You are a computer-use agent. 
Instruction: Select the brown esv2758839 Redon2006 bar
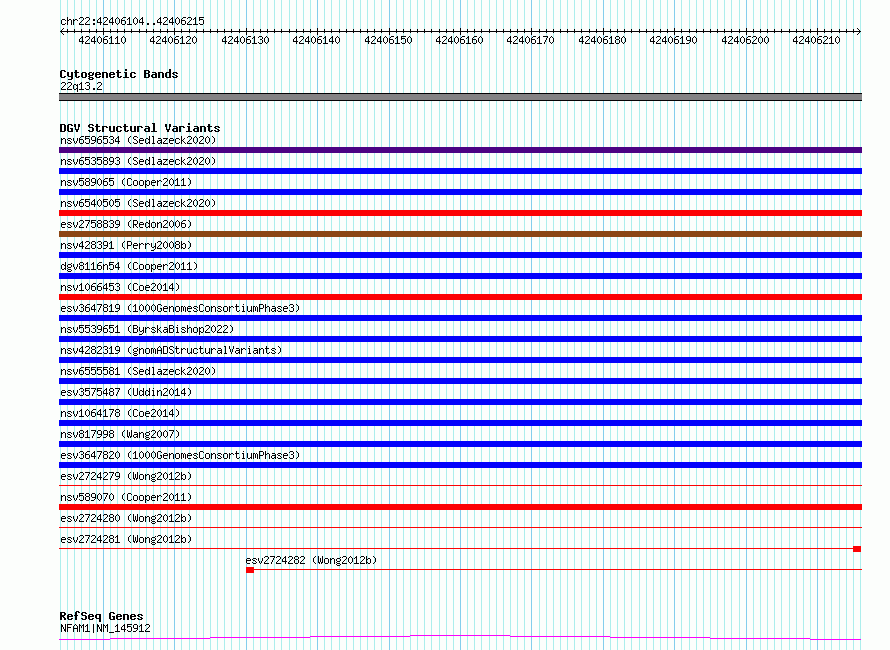(460, 234)
